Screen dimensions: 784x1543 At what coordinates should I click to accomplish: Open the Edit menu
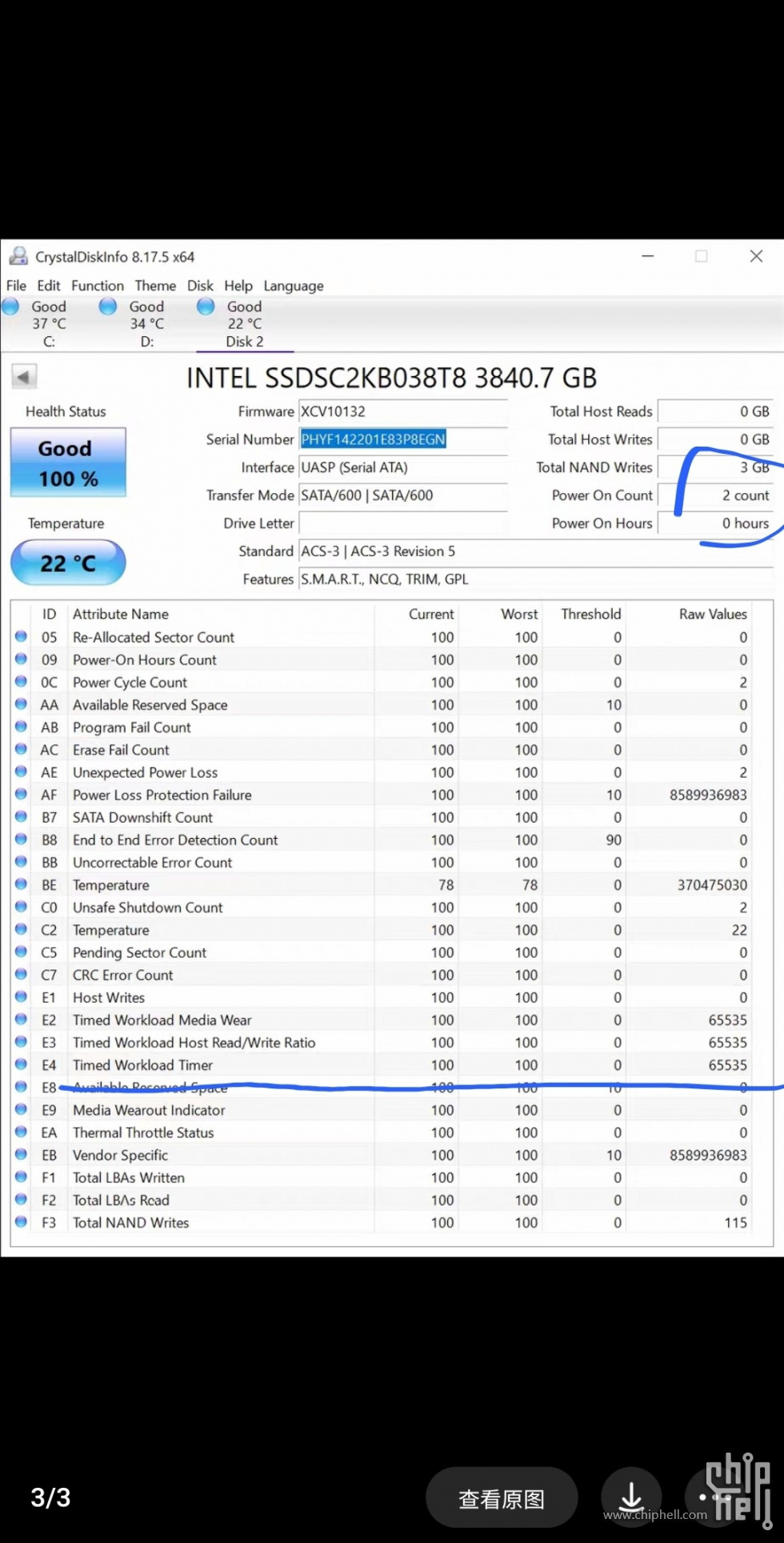pos(49,286)
